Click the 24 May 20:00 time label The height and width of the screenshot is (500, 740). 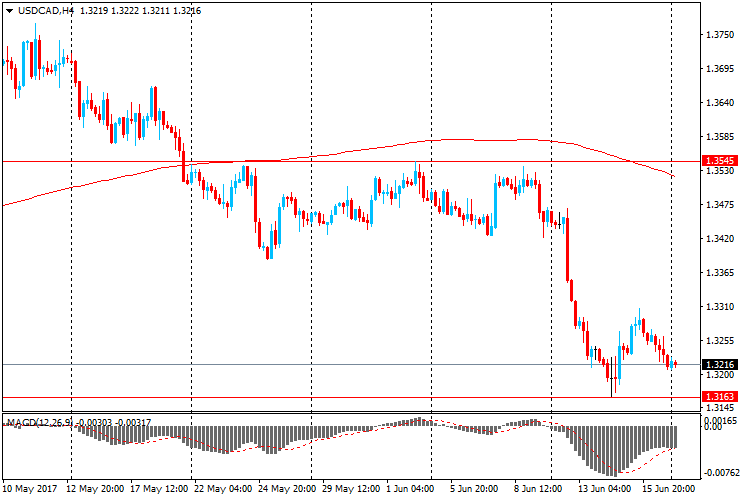point(287,489)
